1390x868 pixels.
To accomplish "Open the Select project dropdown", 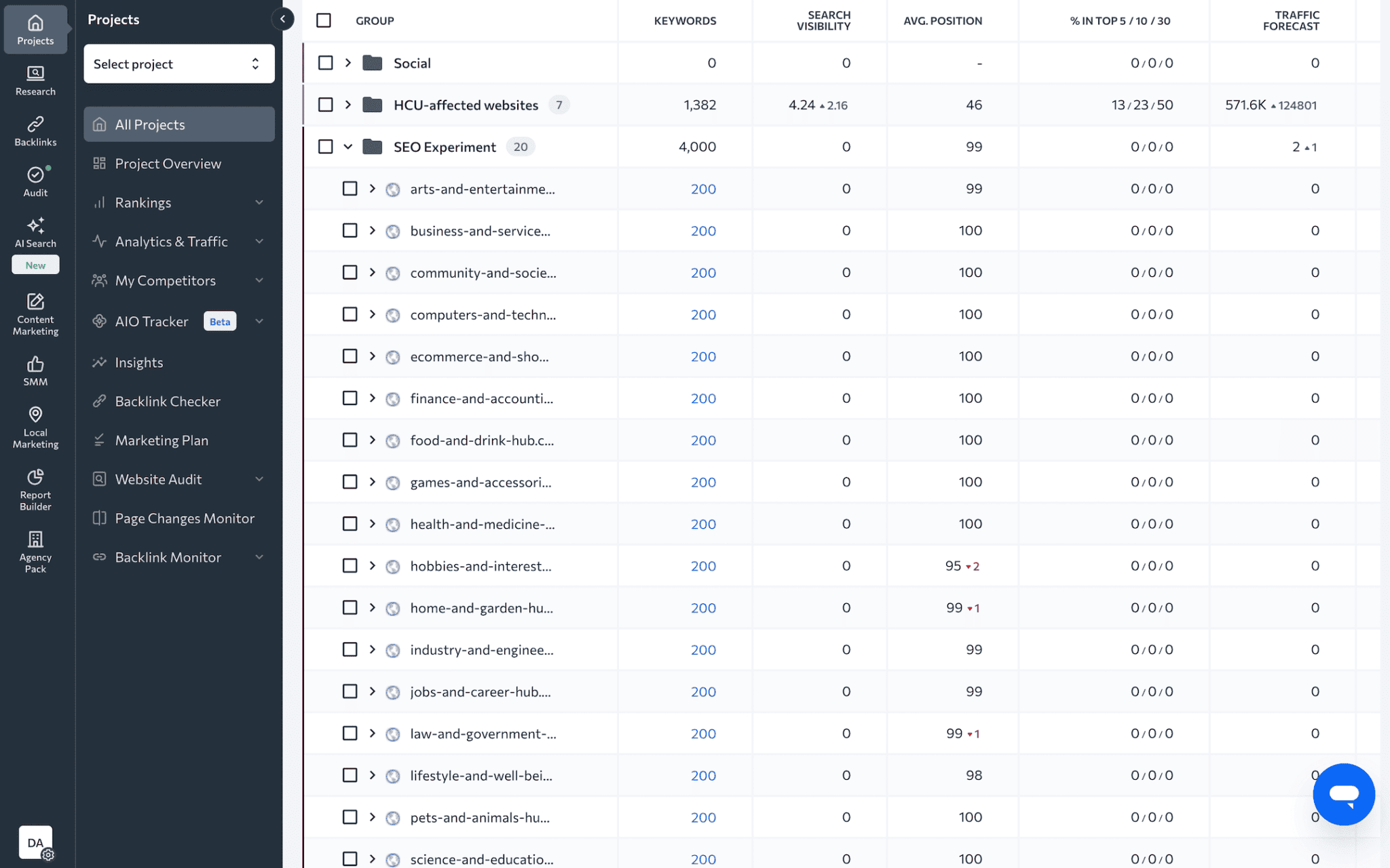I will (179, 63).
